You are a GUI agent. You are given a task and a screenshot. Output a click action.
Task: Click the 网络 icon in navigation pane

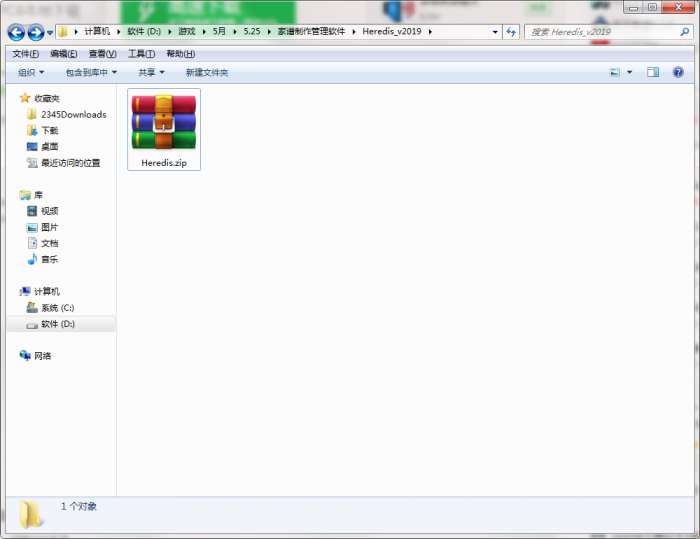pos(25,355)
